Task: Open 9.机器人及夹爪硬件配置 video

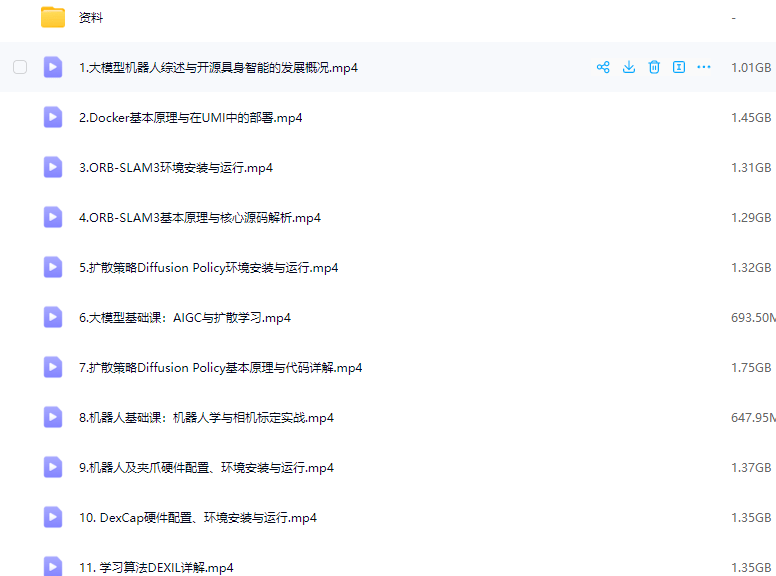Action: click(x=206, y=468)
